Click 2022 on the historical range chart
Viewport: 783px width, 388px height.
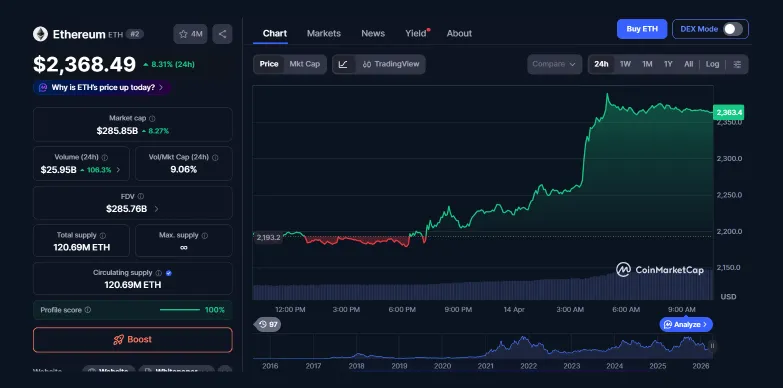pyautogui.click(x=528, y=366)
